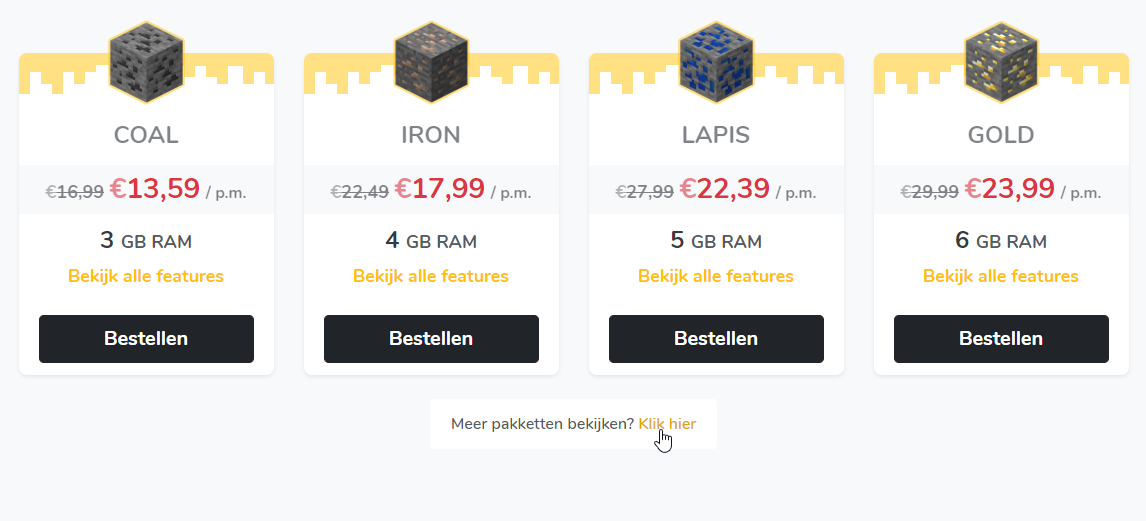Click the €23,99 discounted Gold price
Screen dimensions: 1146x521
tap(1010, 189)
